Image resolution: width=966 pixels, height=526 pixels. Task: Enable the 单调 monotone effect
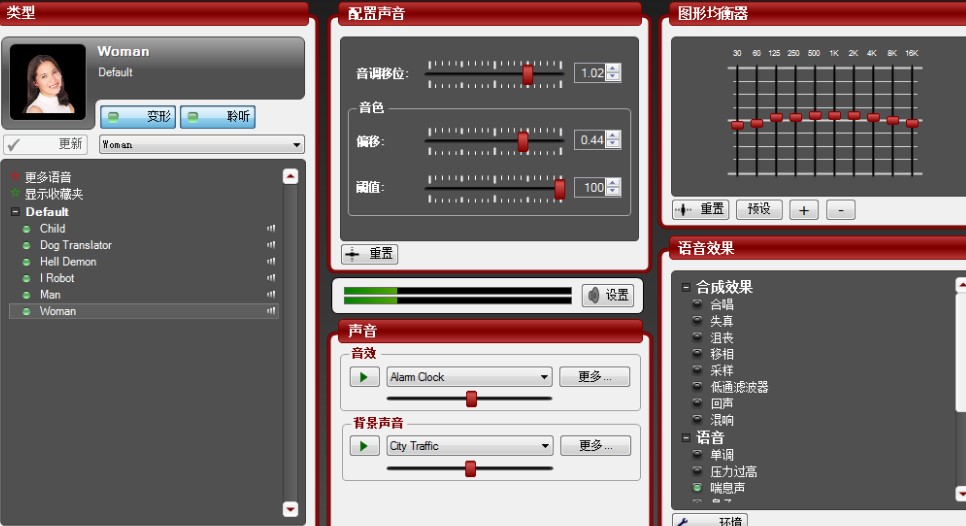pos(697,455)
